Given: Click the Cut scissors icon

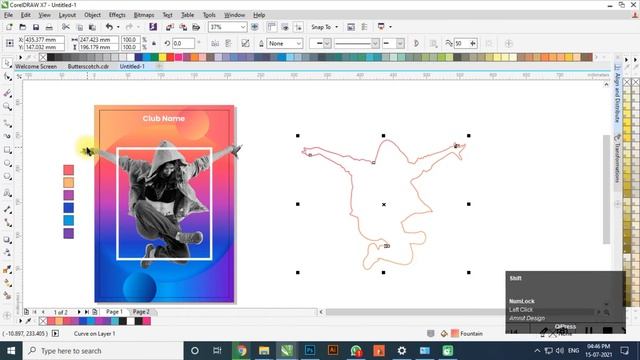Looking at the screenshot, I should coord(65,27).
